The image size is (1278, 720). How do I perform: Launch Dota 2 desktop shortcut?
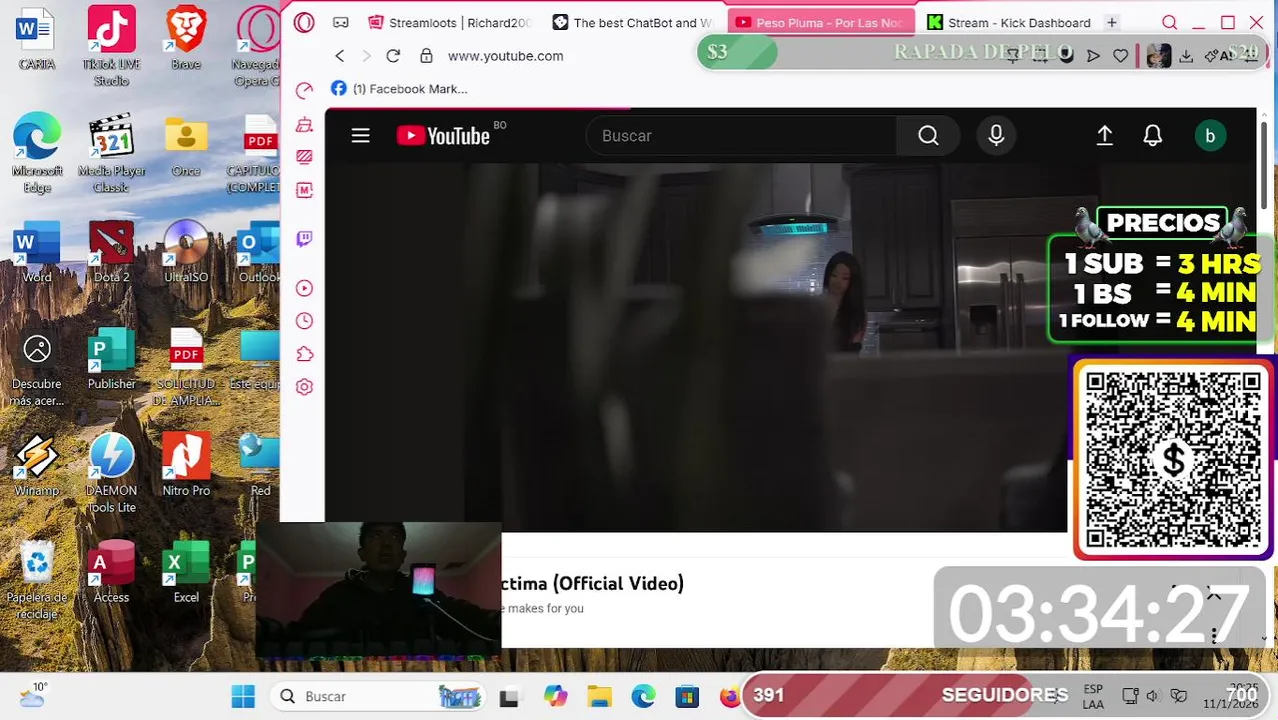[111, 254]
